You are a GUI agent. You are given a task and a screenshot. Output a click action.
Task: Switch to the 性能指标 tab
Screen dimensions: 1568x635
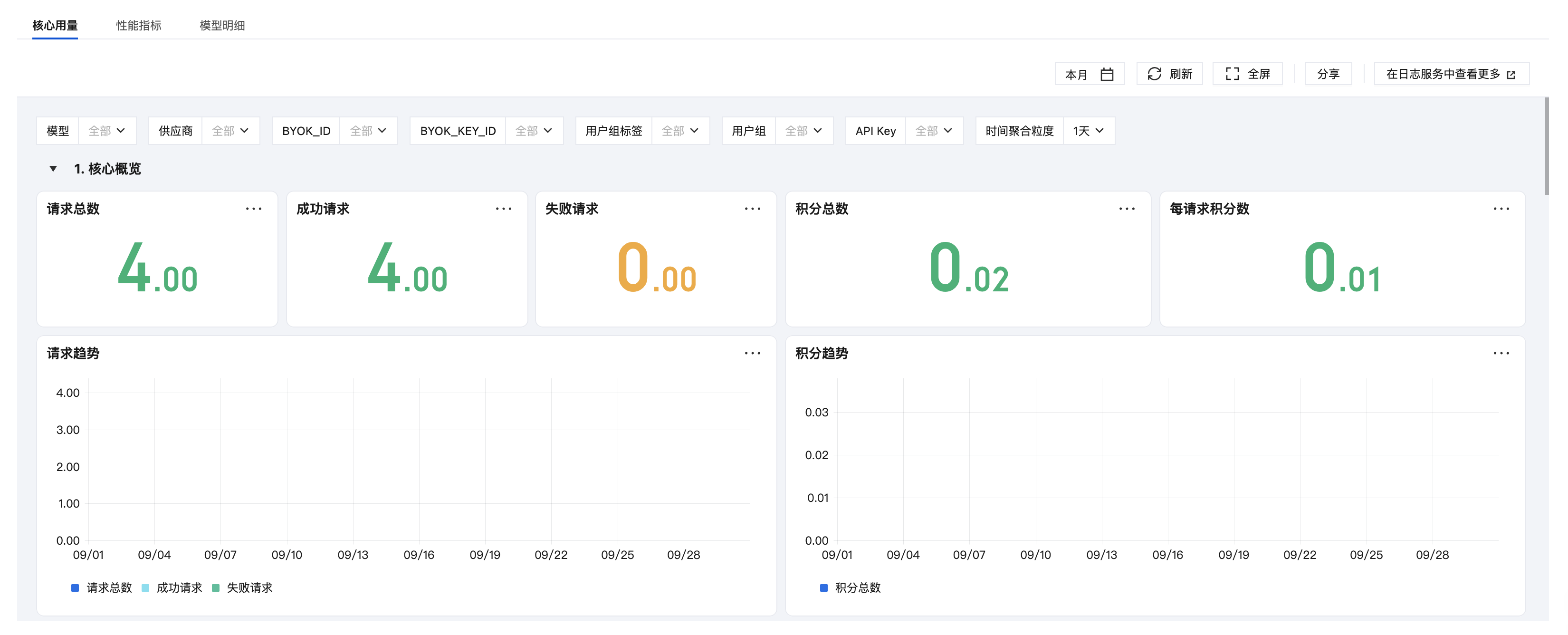[139, 26]
